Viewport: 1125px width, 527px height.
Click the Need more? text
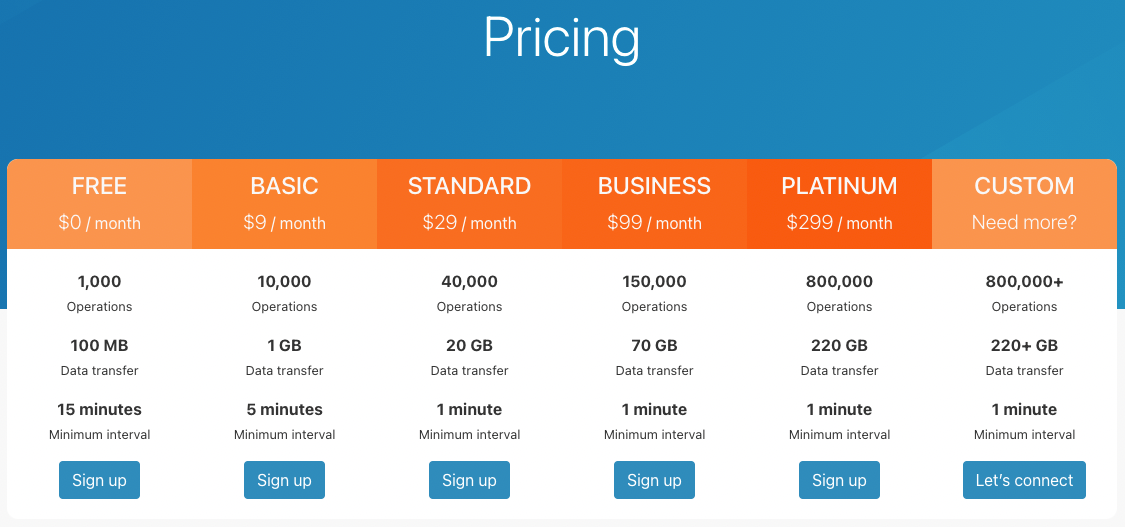(1025, 222)
